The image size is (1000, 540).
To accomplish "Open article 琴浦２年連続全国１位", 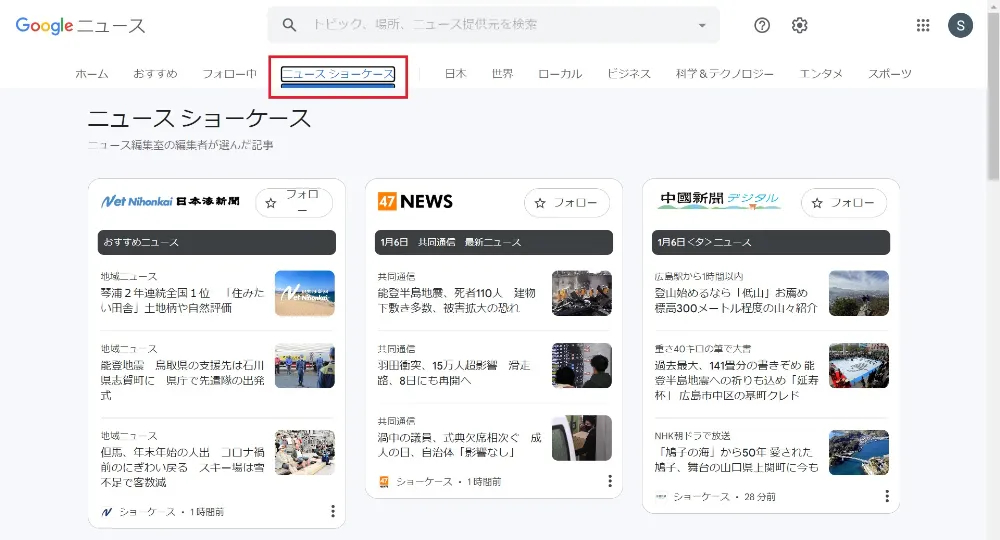I will pyautogui.click(x=182, y=300).
